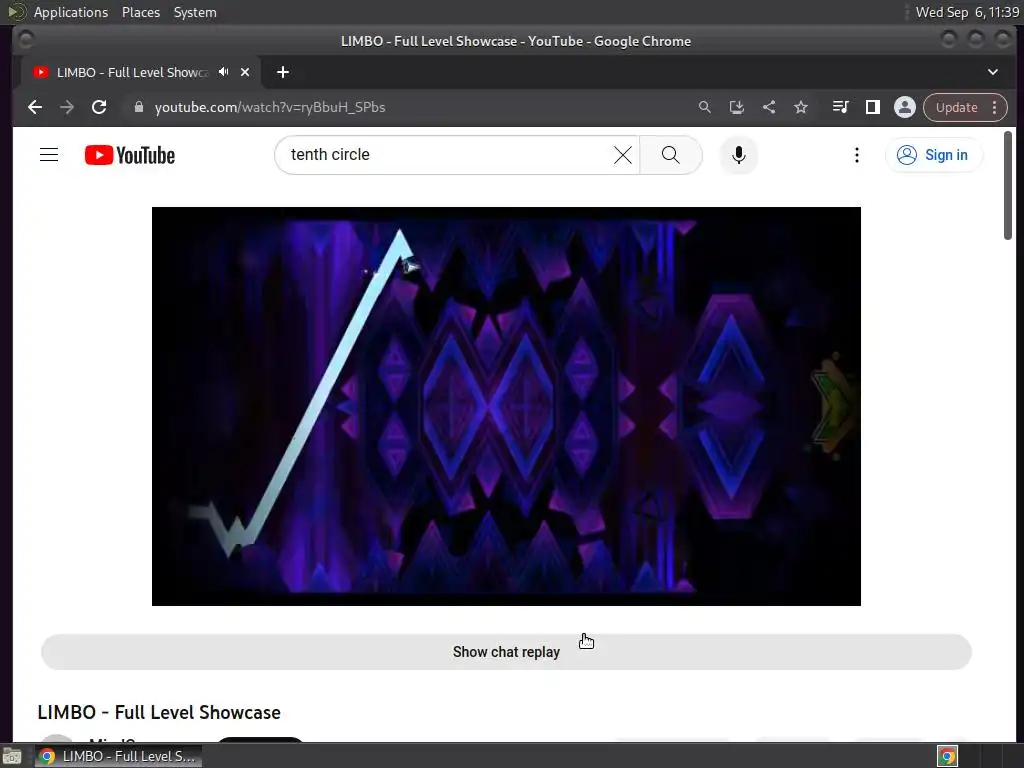Click the Sign in button

pos(934,155)
